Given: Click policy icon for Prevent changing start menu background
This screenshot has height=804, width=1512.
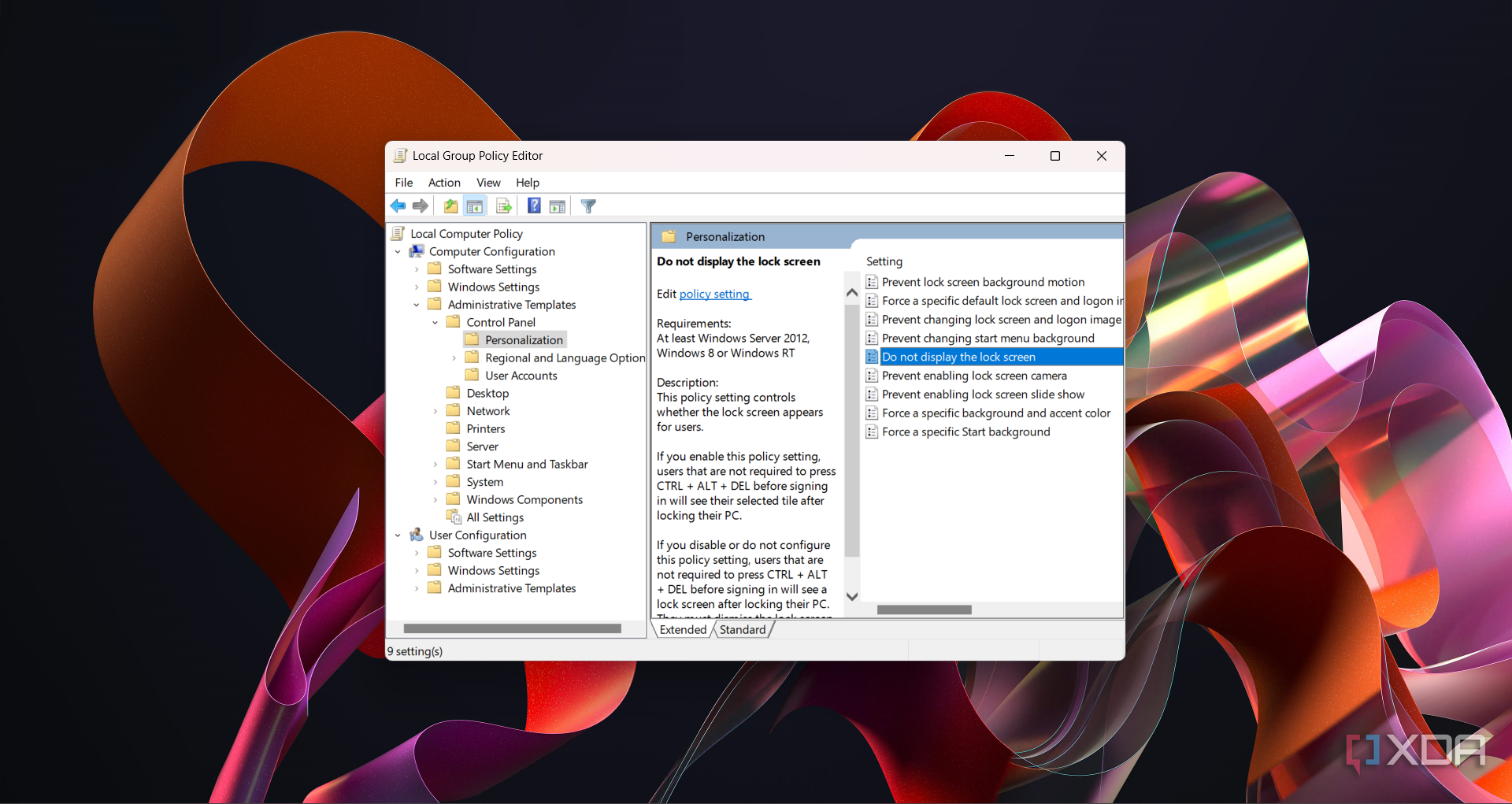Looking at the screenshot, I should [x=872, y=338].
